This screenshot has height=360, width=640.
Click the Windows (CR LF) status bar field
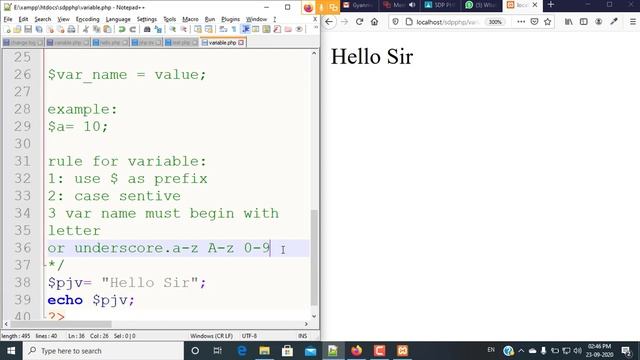pyautogui.click(x=211, y=336)
